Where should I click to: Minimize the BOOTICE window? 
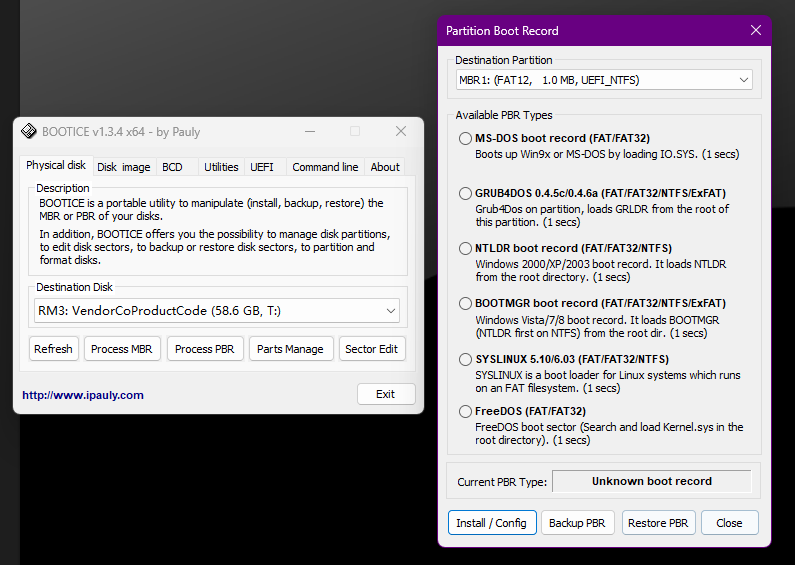[310, 131]
